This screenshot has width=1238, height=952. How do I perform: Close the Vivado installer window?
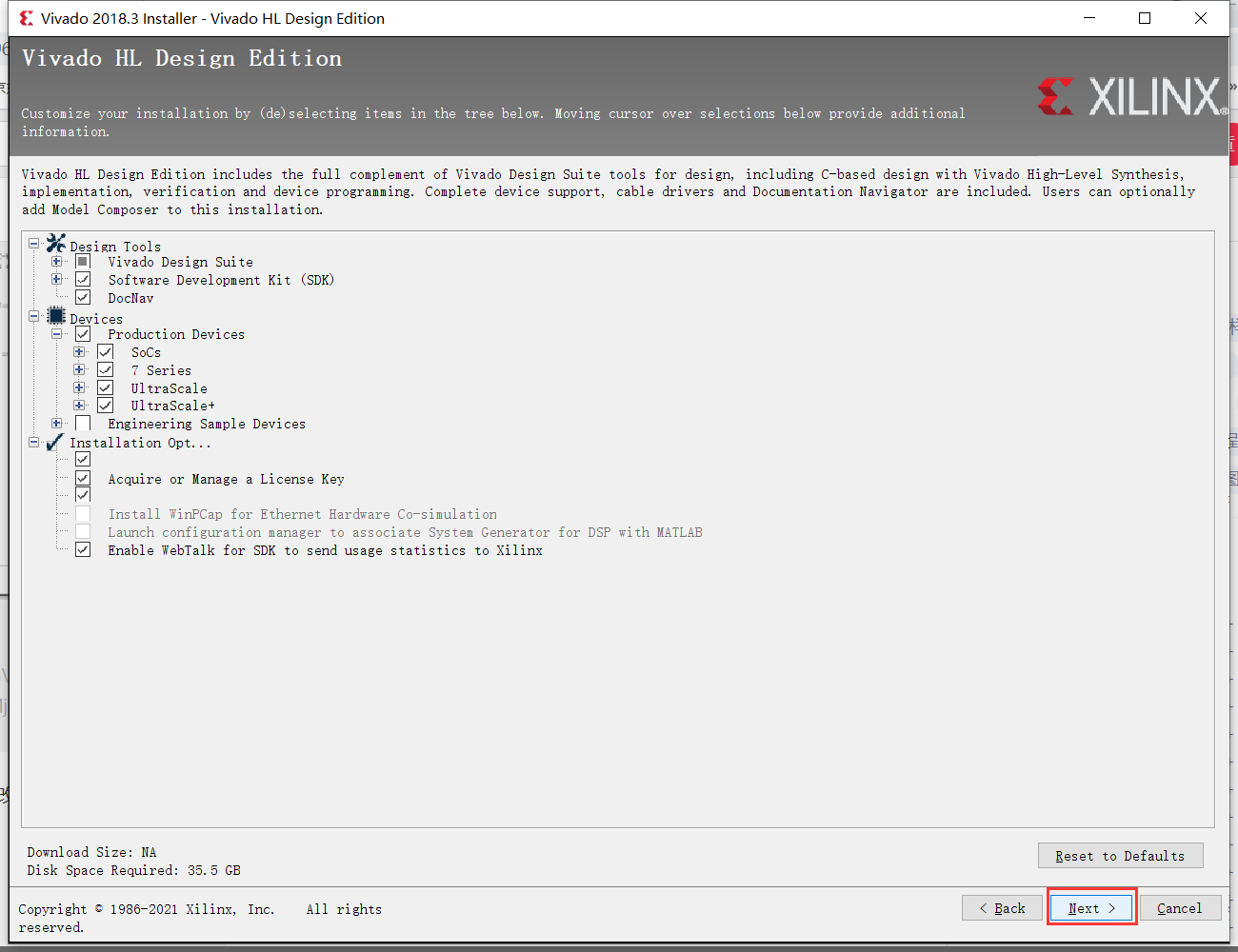(1201, 18)
